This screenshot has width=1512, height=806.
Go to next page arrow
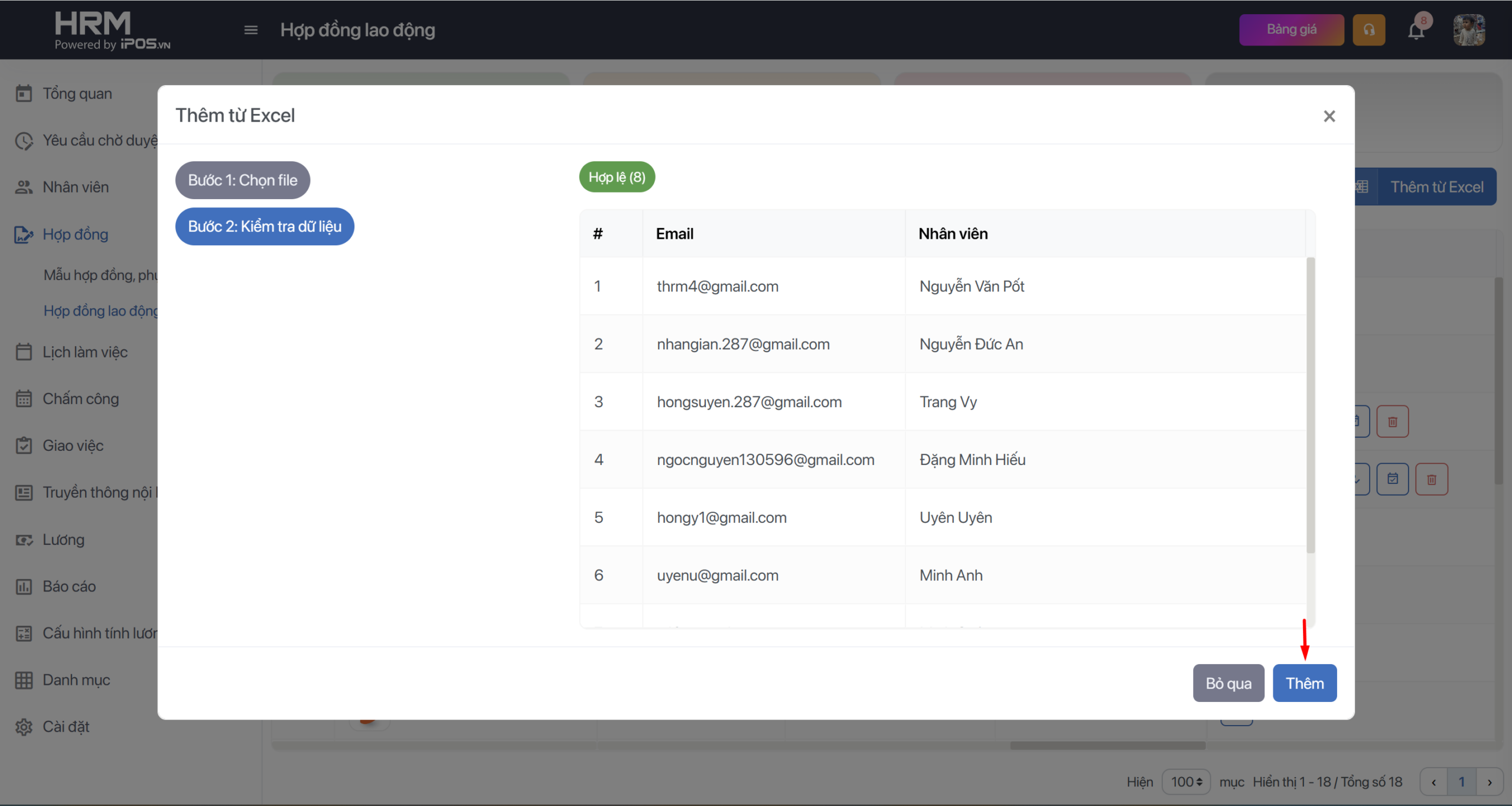[1490, 782]
